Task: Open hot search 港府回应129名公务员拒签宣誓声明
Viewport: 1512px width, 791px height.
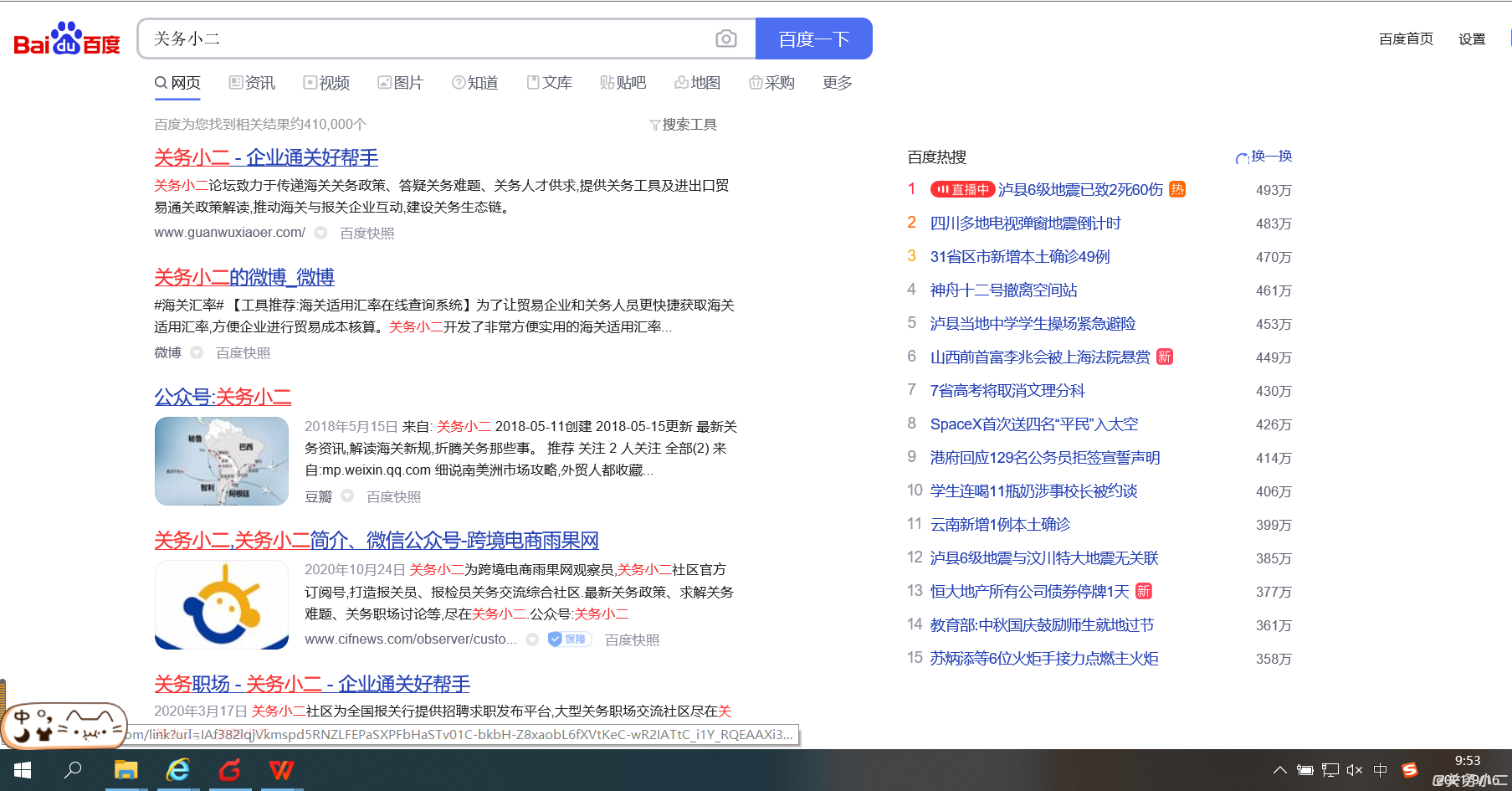Action: pos(1045,458)
